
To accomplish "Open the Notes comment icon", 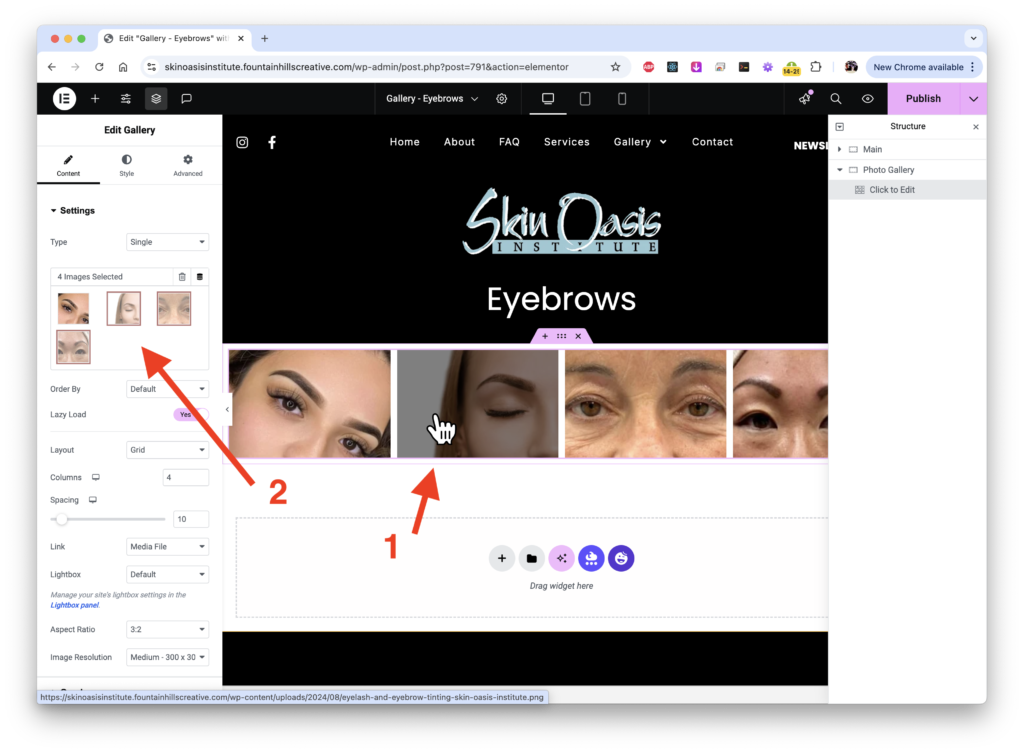I will pyautogui.click(x=186, y=98).
